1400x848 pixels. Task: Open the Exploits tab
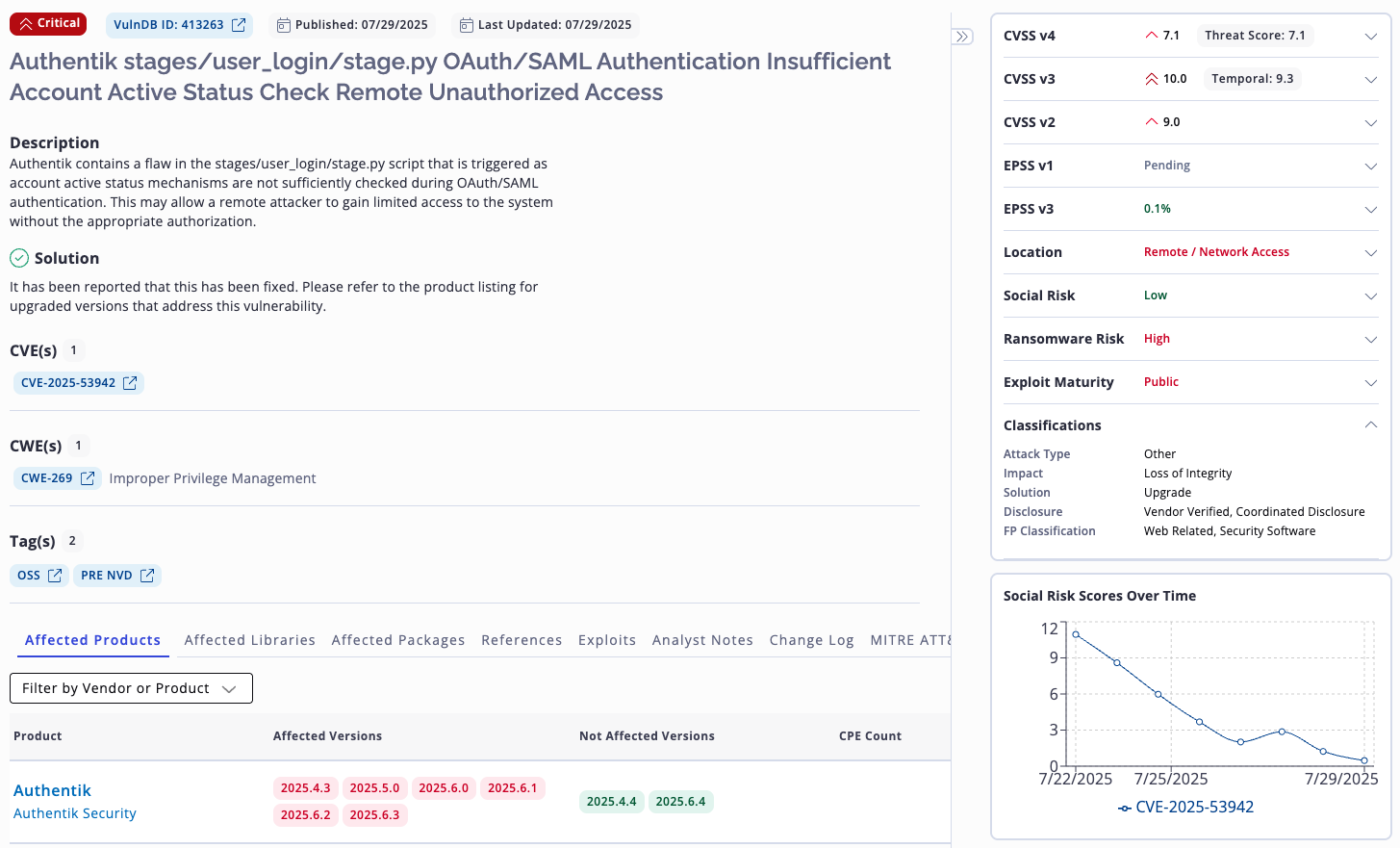coord(607,640)
